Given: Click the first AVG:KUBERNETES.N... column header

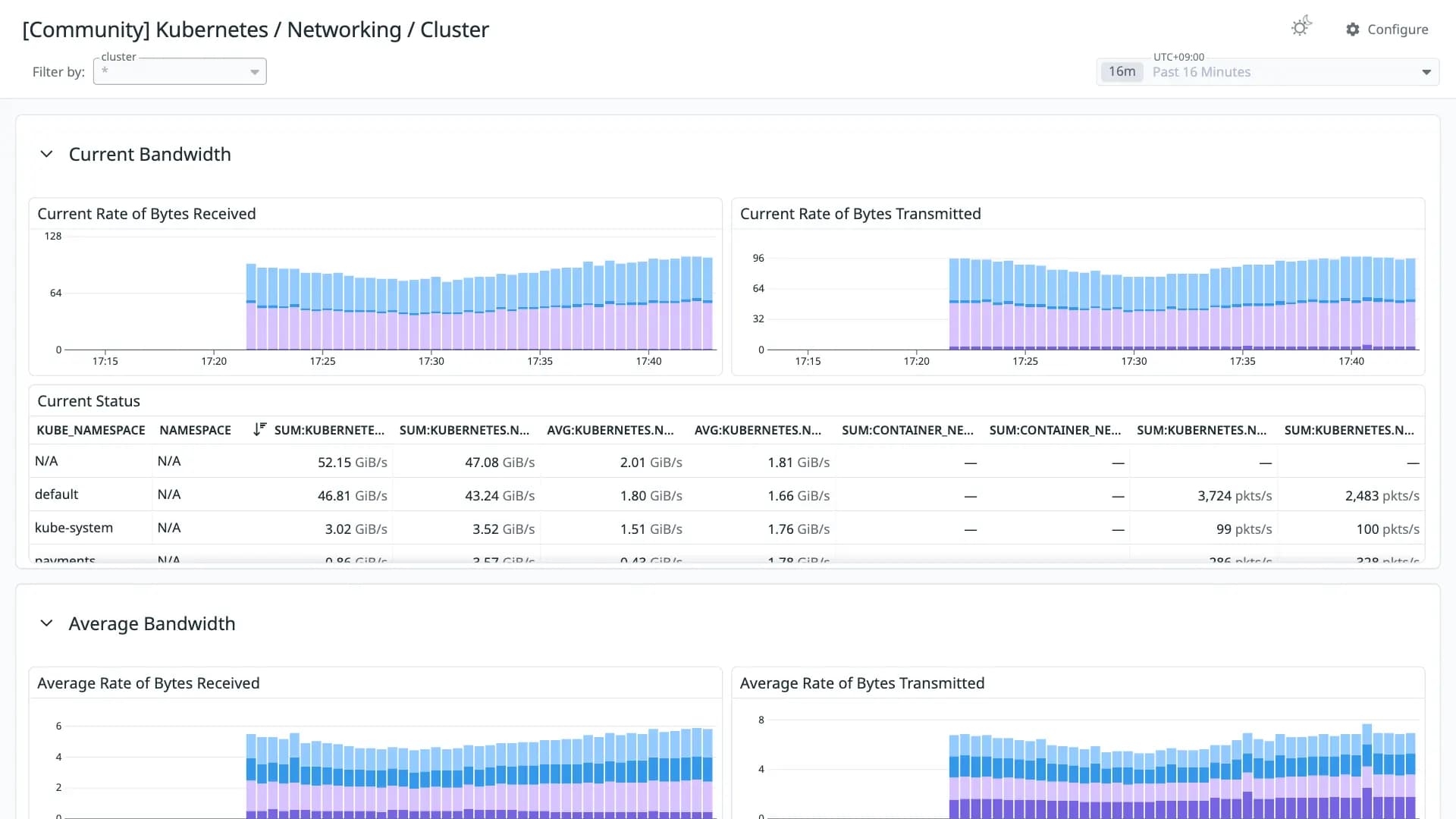Looking at the screenshot, I should click(x=610, y=430).
